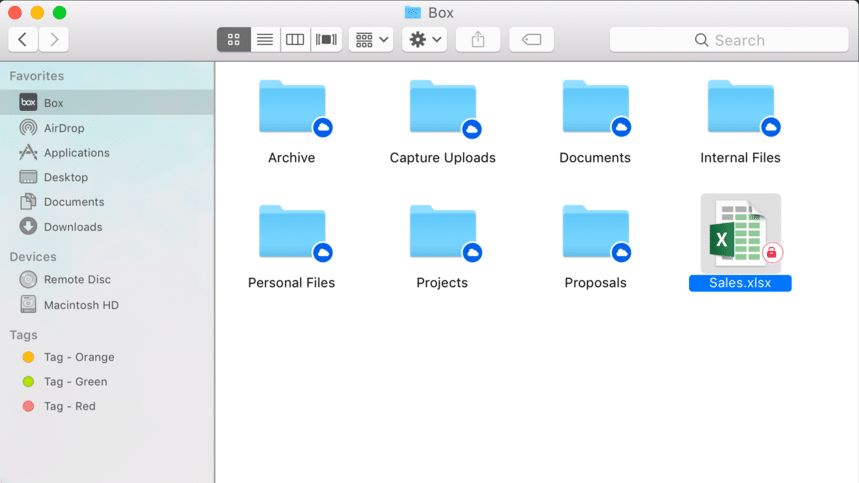Go forward with the right chevron
The width and height of the screenshot is (859, 483).
click(54, 39)
